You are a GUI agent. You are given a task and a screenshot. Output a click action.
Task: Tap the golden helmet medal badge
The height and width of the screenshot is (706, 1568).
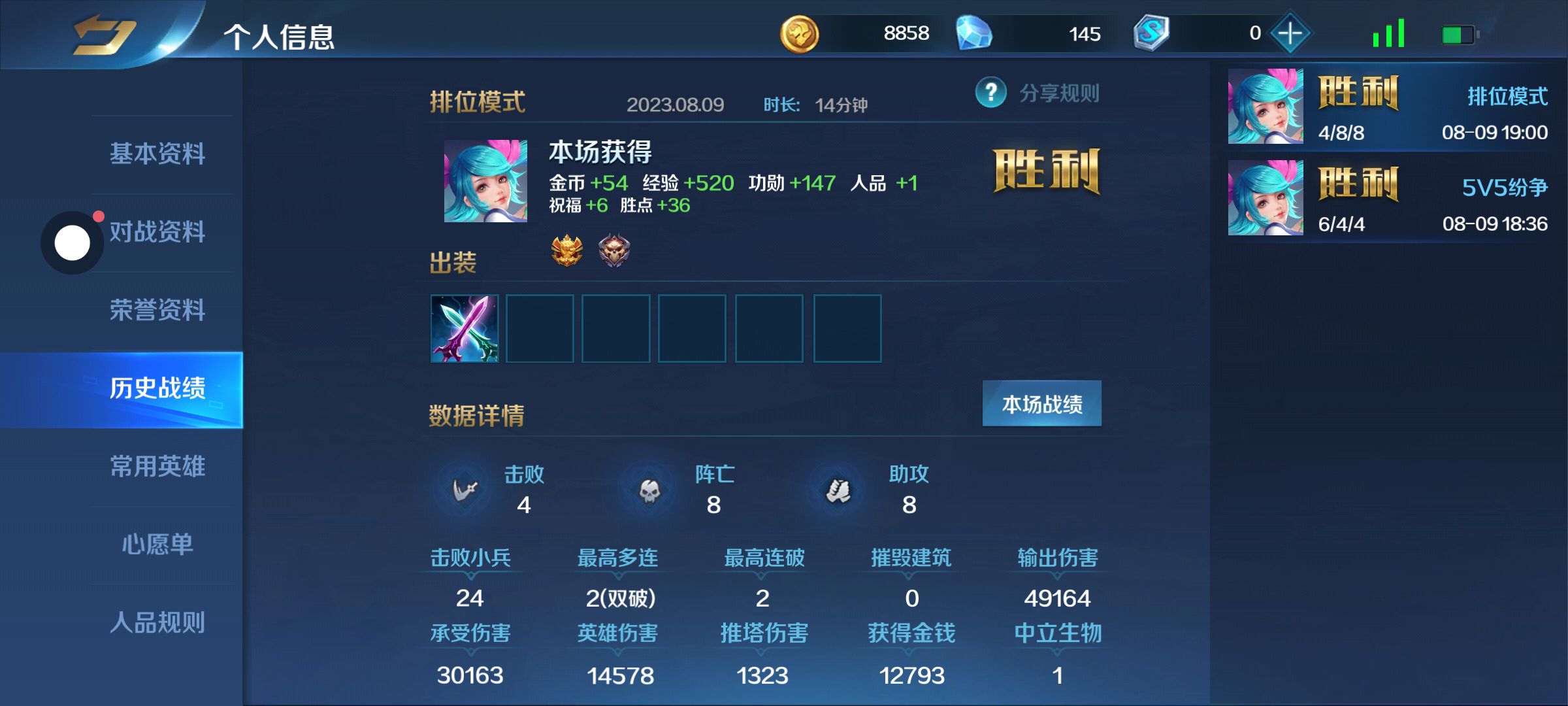(x=566, y=250)
